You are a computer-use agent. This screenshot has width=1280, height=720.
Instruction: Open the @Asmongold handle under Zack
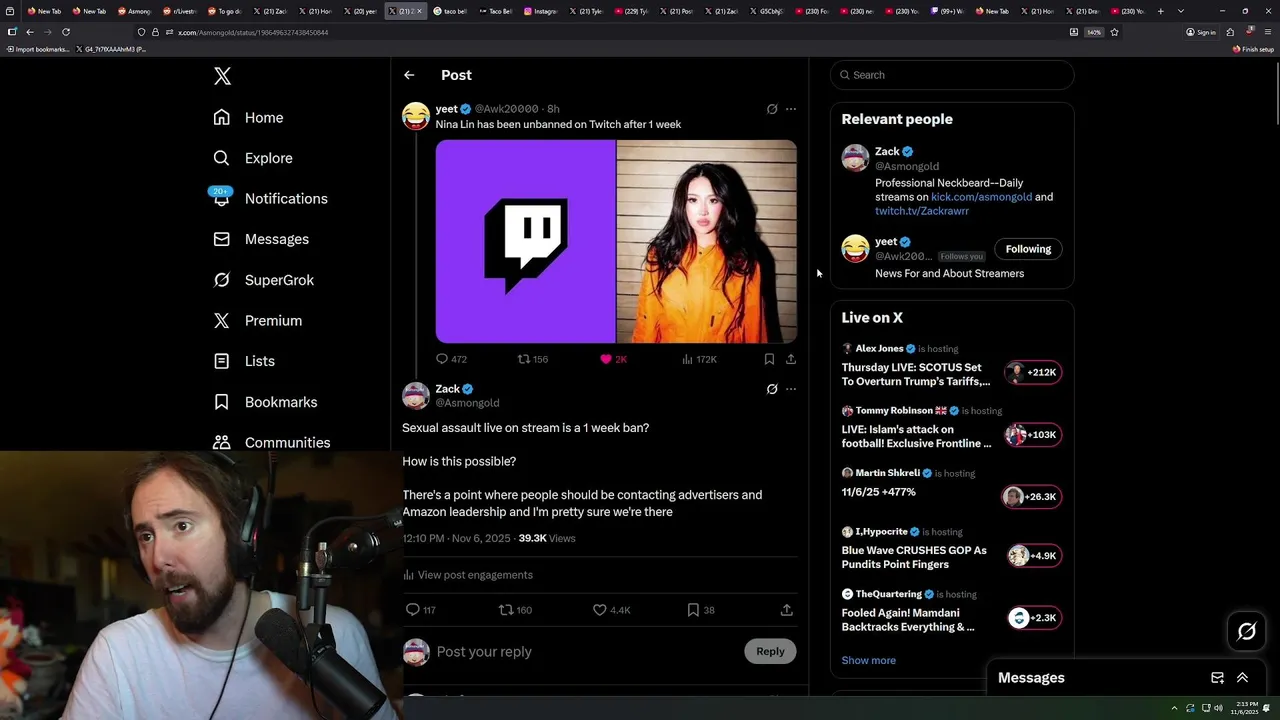click(x=467, y=403)
